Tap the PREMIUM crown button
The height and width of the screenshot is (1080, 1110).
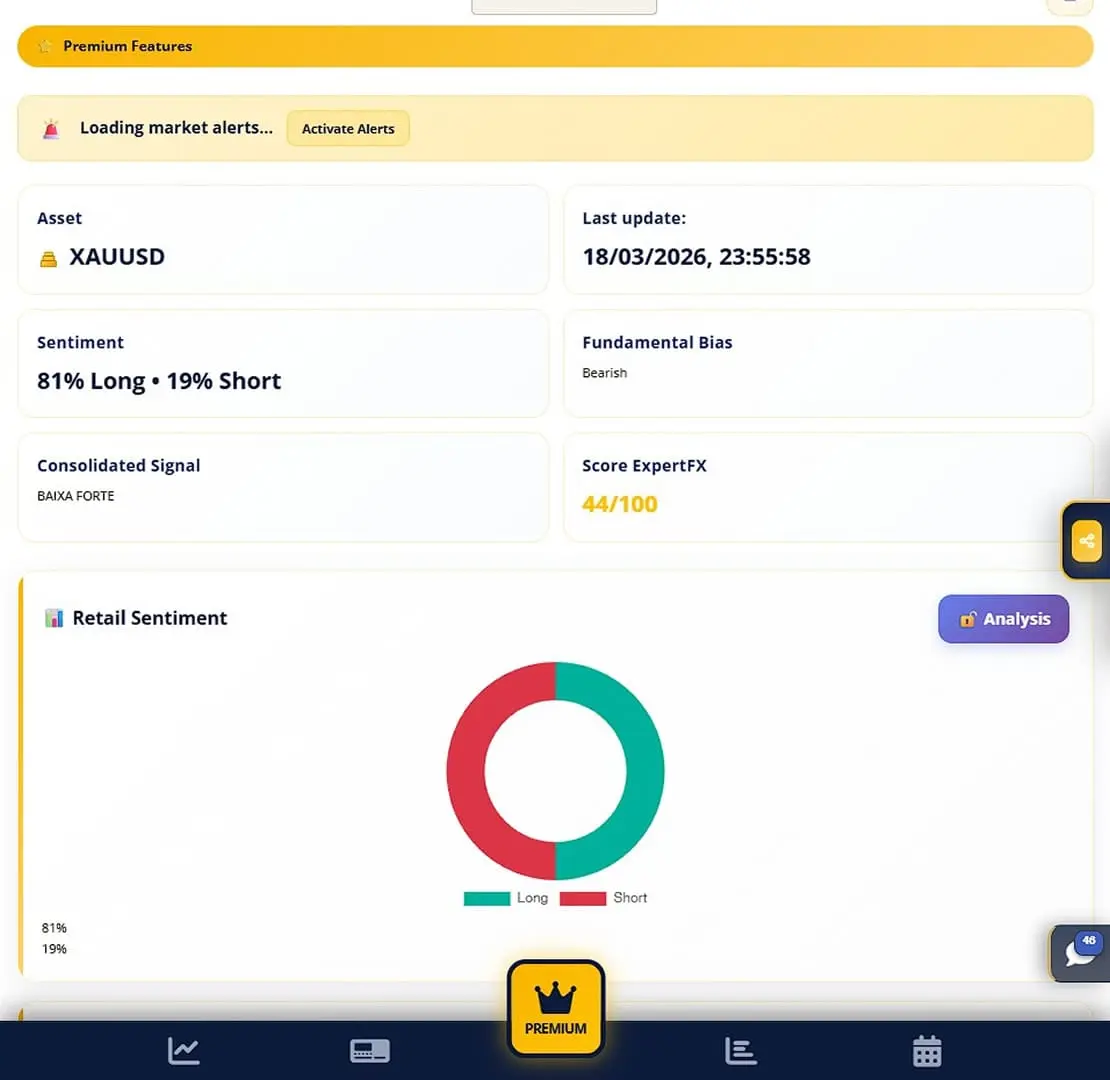tap(556, 1009)
